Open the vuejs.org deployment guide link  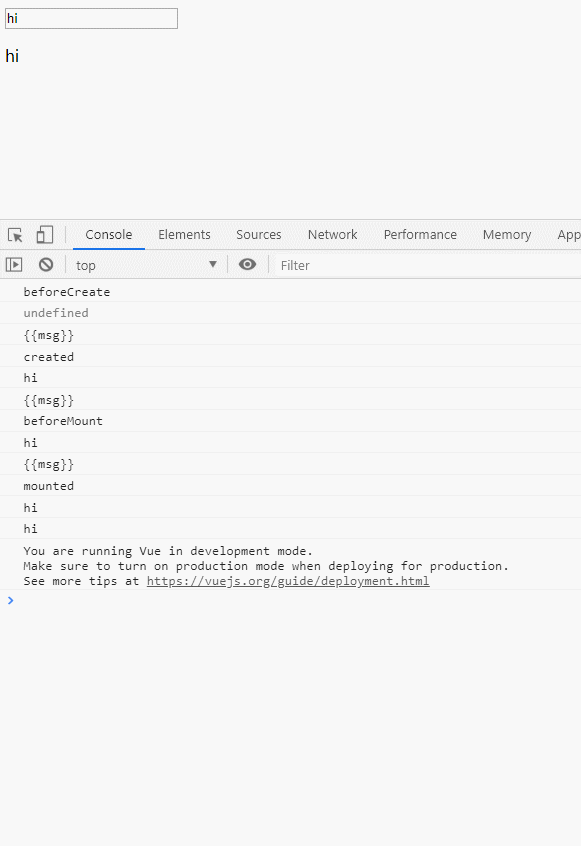coord(288,581)
